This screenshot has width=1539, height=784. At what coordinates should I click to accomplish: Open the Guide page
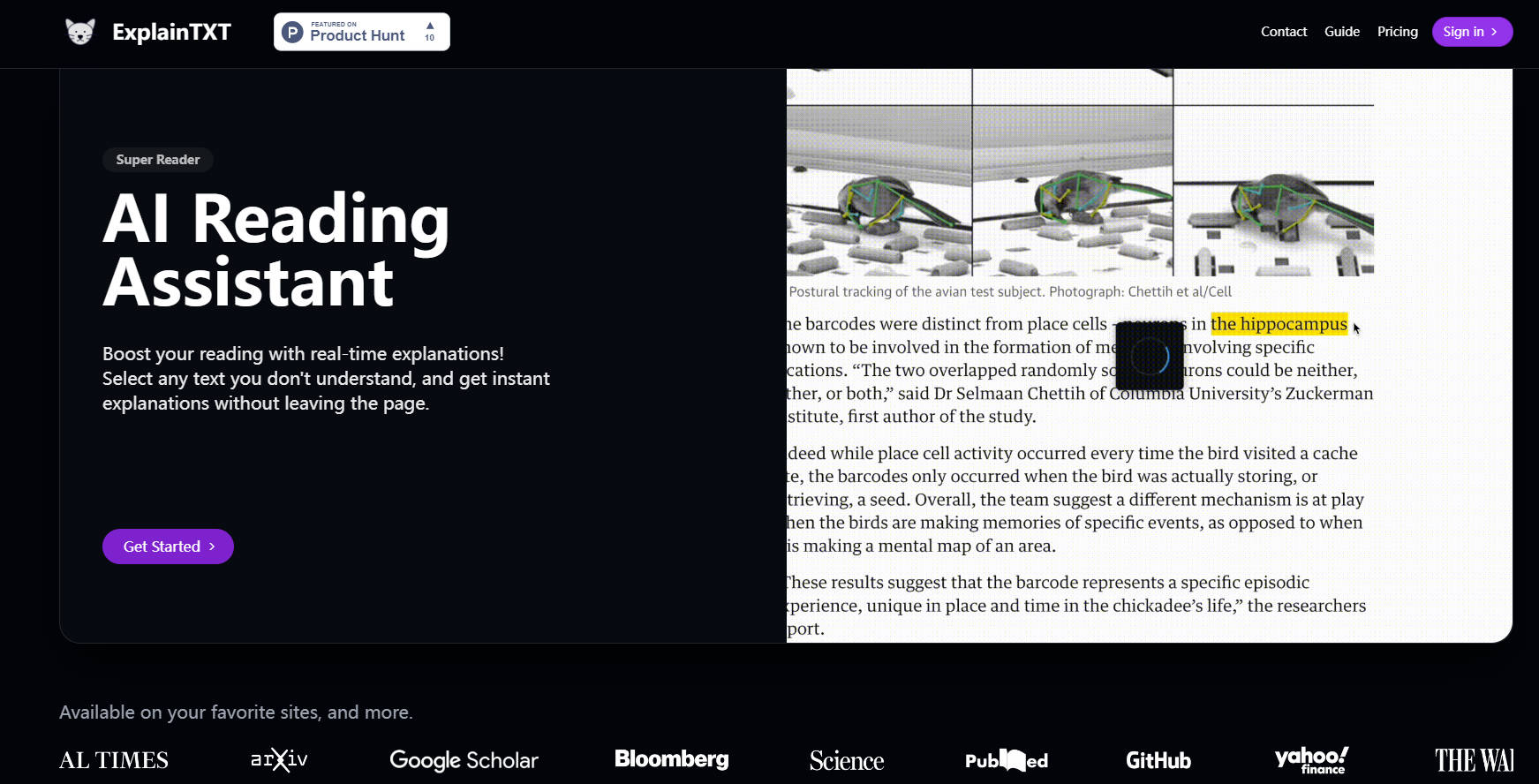point(1342,32)
